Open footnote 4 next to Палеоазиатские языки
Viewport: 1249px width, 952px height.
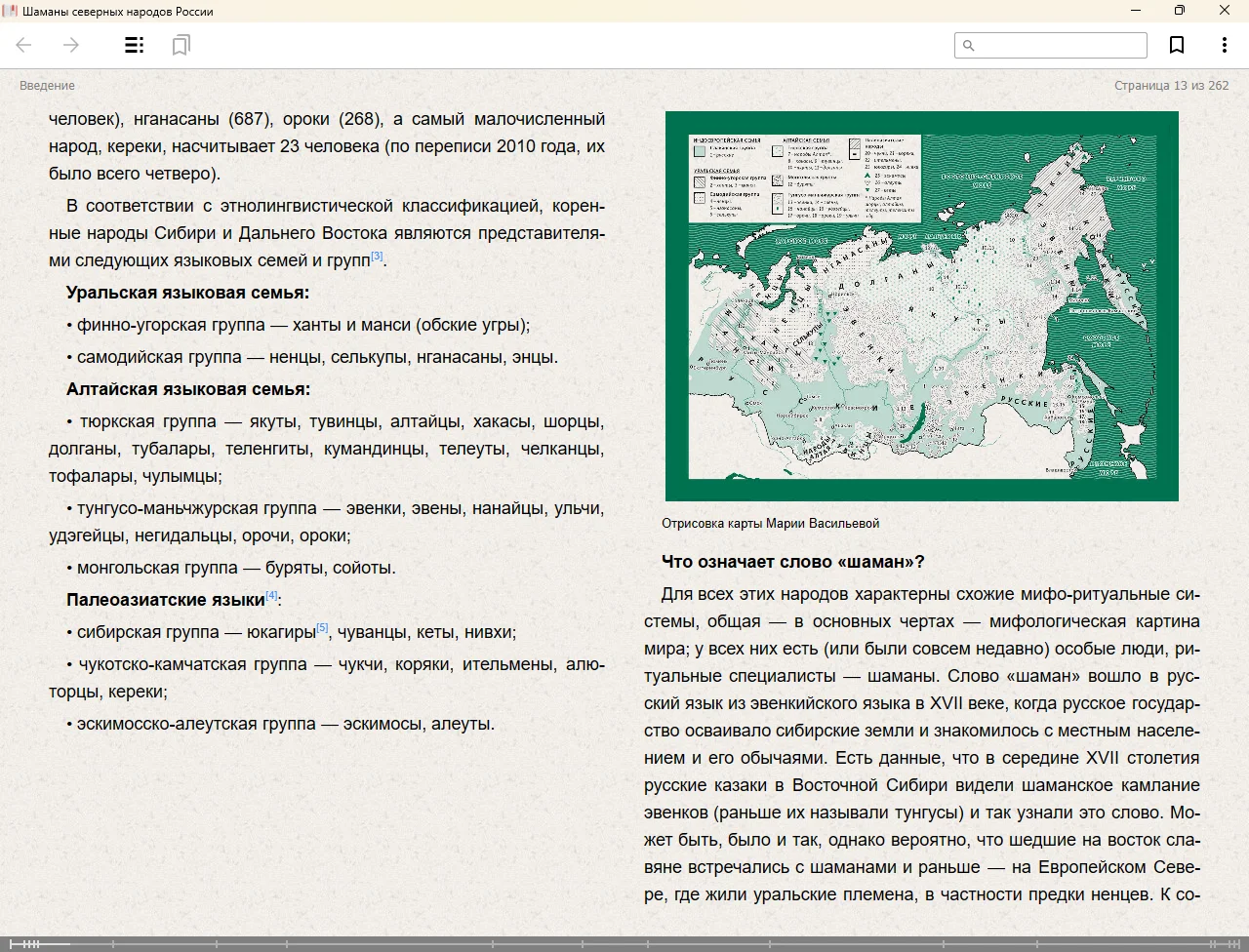(271, 595)
